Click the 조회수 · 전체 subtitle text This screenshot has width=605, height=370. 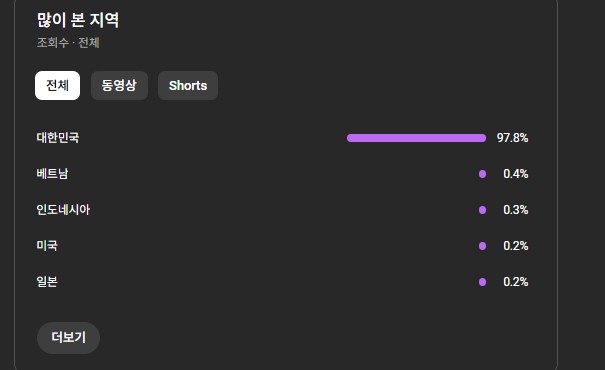coord(68,42)
